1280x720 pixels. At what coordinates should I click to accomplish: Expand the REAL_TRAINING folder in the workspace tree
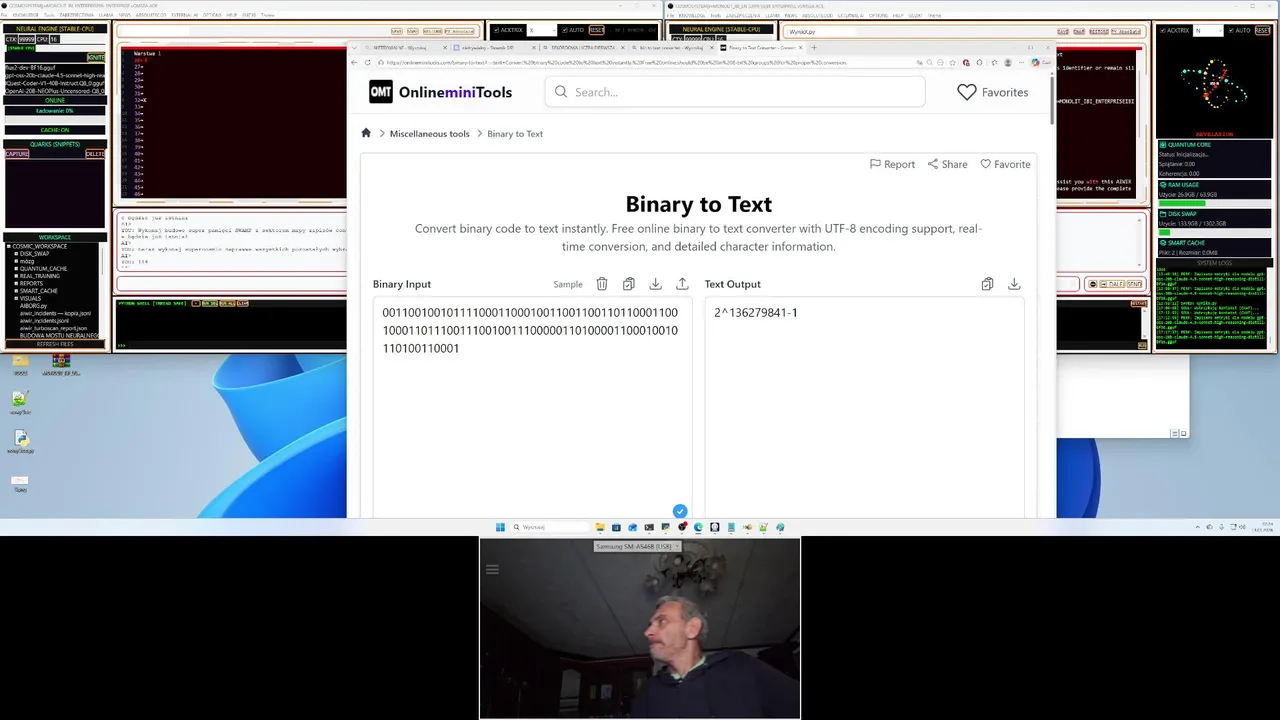(x=16, y=276)
